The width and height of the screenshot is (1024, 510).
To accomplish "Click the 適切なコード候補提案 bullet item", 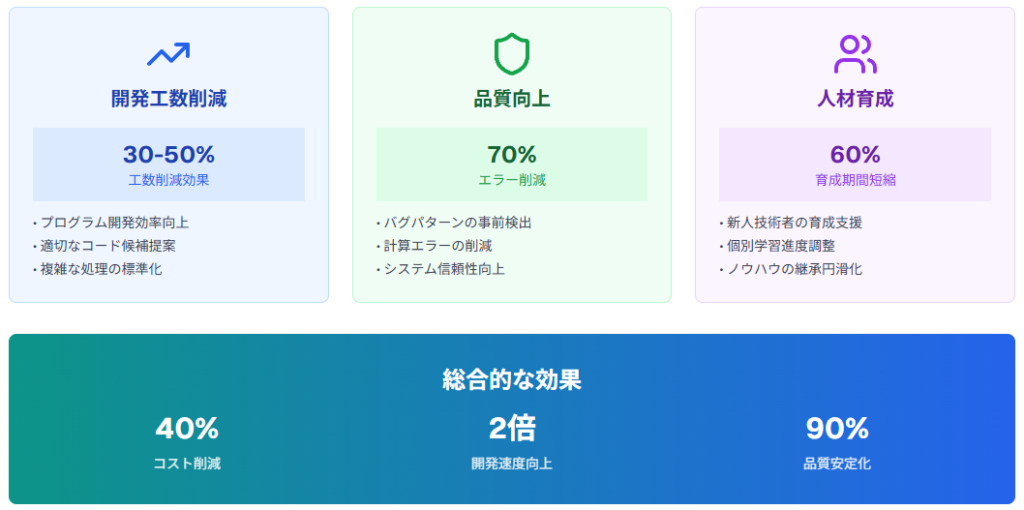I will click(104, 246).
